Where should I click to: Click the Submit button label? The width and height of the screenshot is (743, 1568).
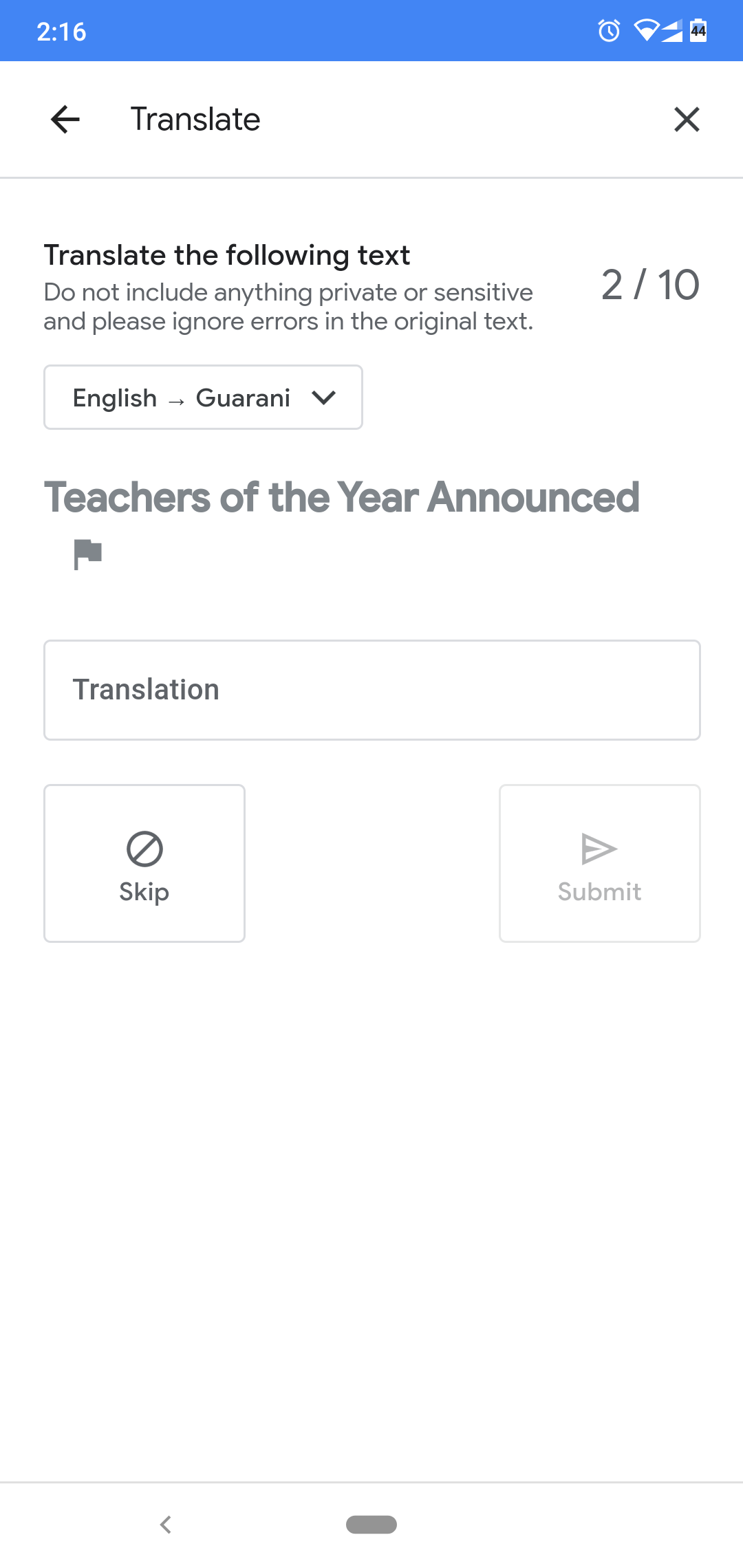point(599,892)
